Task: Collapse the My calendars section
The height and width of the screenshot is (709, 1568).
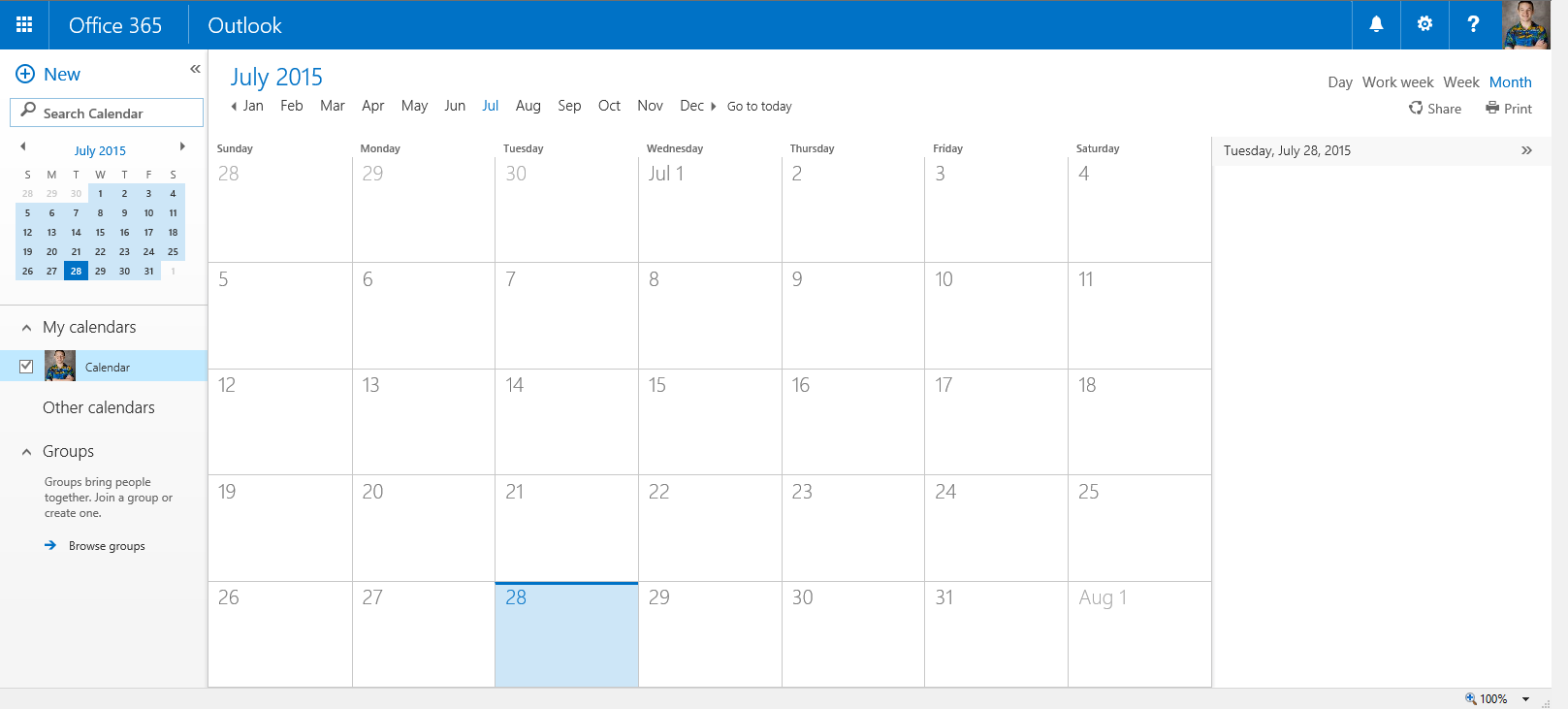Action: pyautogui.click(x=26, y=328)
